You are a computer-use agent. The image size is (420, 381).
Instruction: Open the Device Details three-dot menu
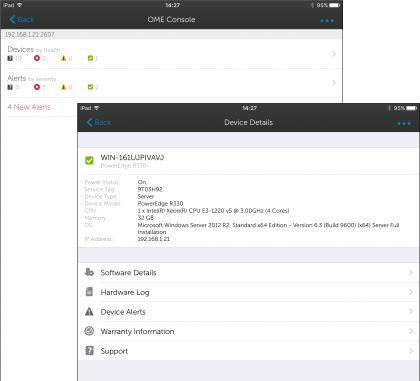click(x=404, y=124)
